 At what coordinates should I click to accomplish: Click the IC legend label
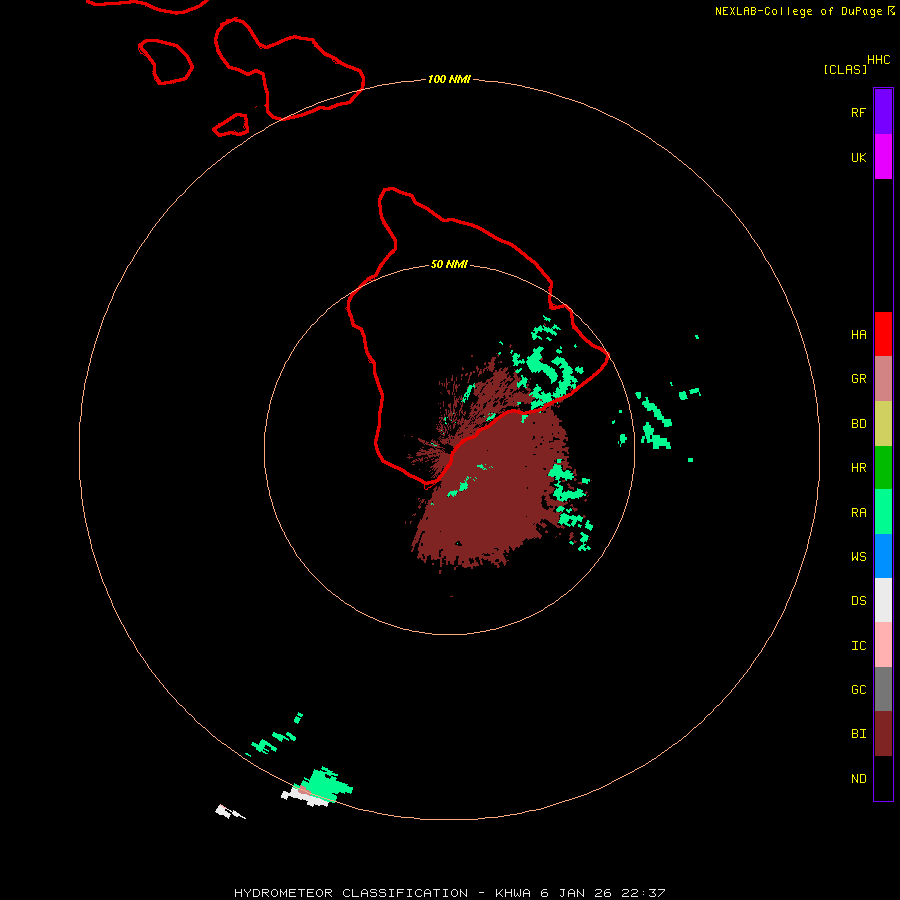[858, 645]
